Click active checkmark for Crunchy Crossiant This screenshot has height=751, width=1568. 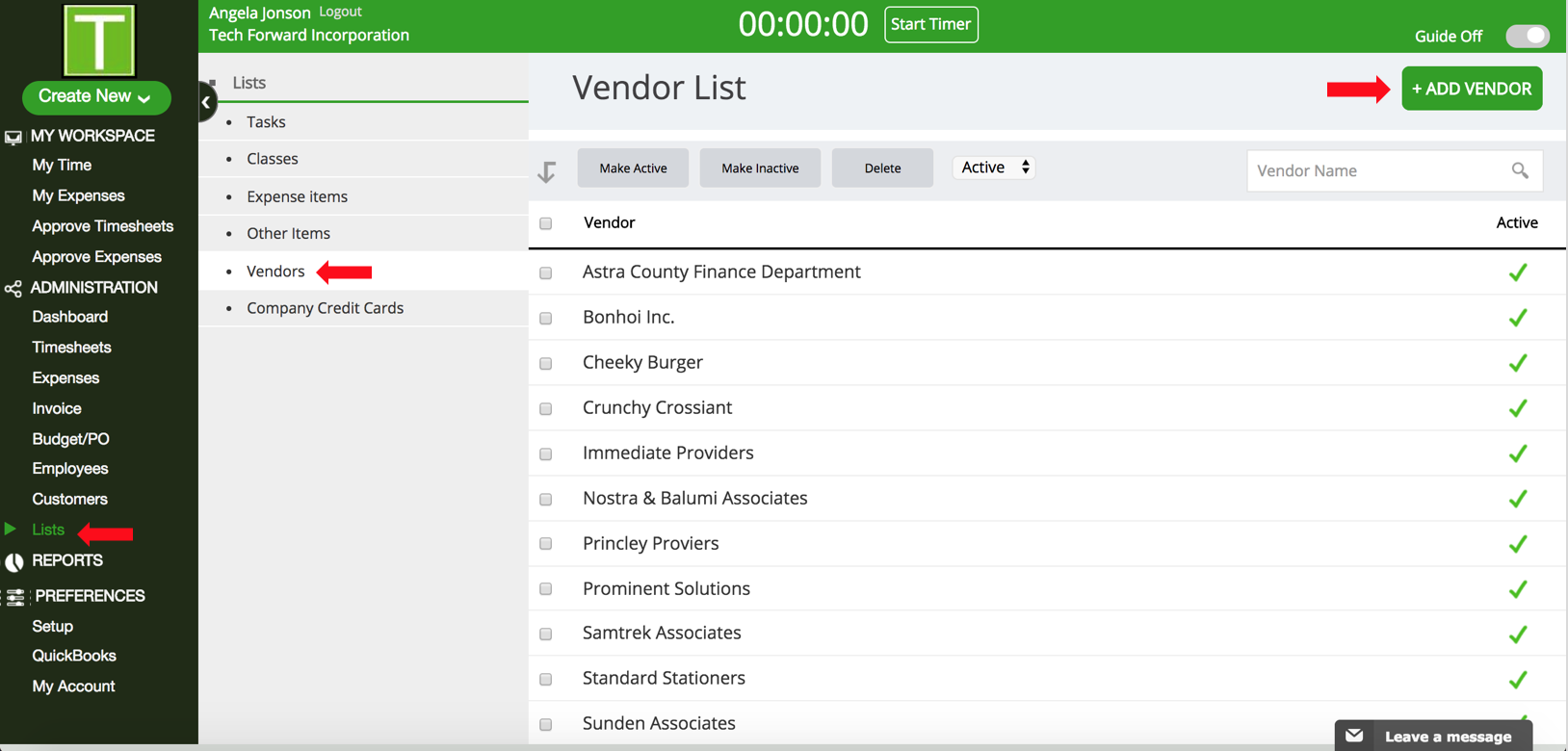1518,408
